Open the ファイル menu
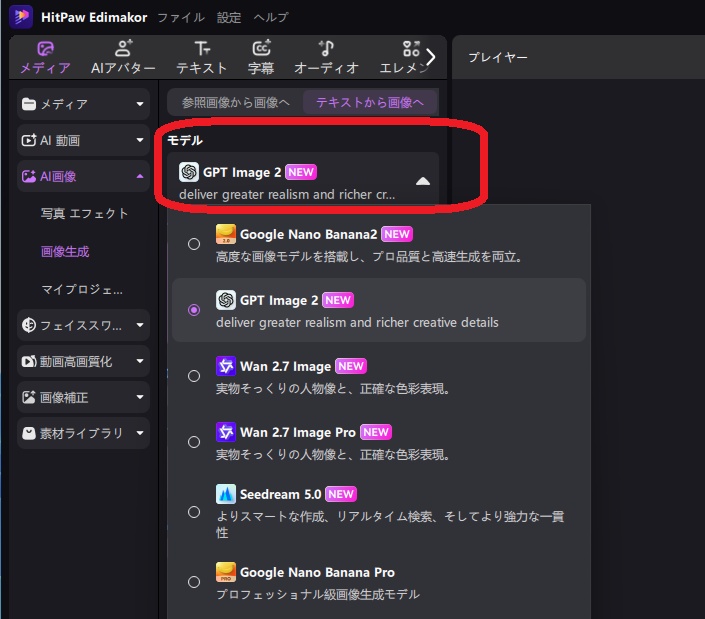Viewport: 705px width, 619px height. pos(181,18)
